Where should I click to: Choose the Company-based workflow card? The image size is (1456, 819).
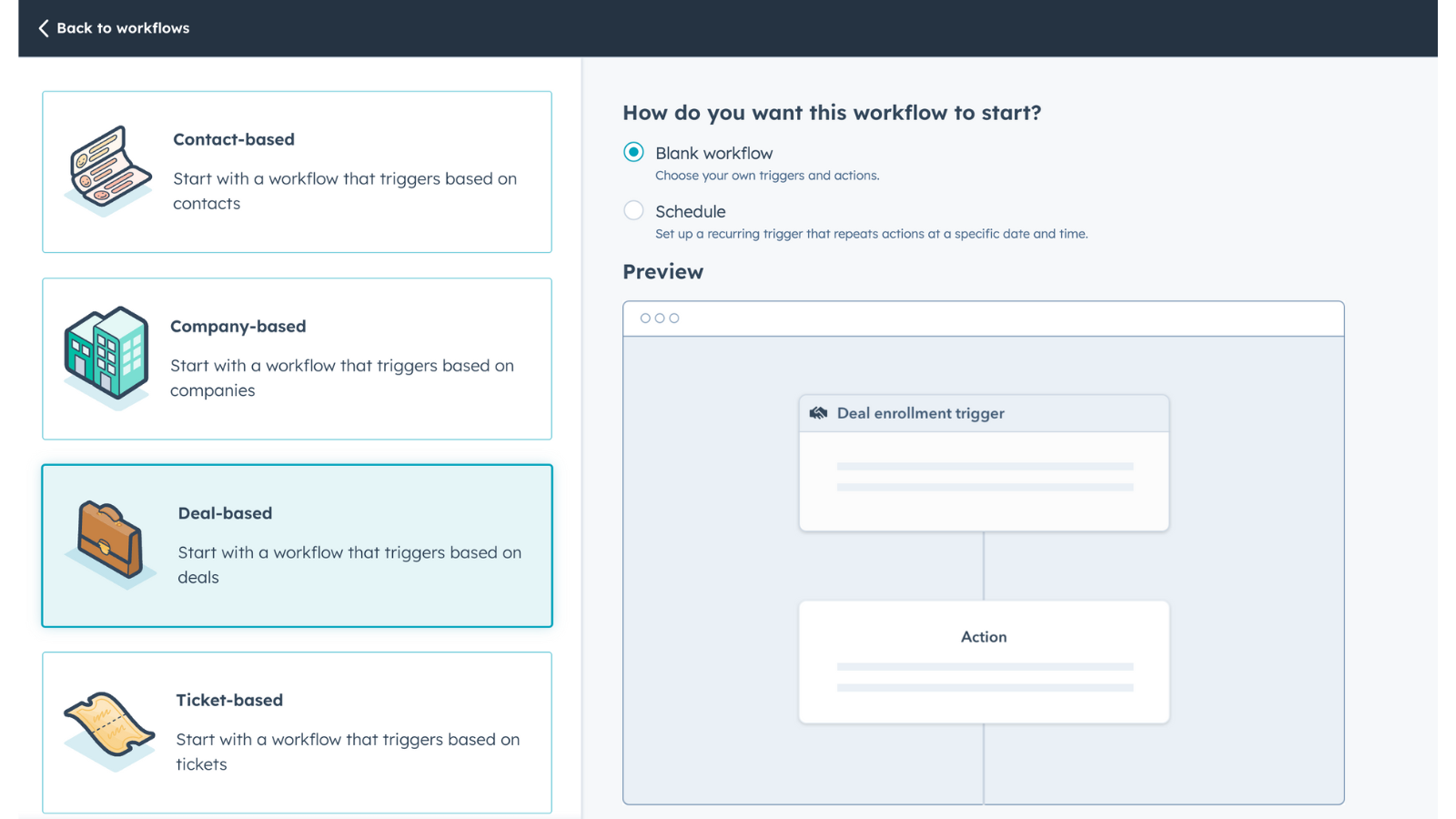297,359
